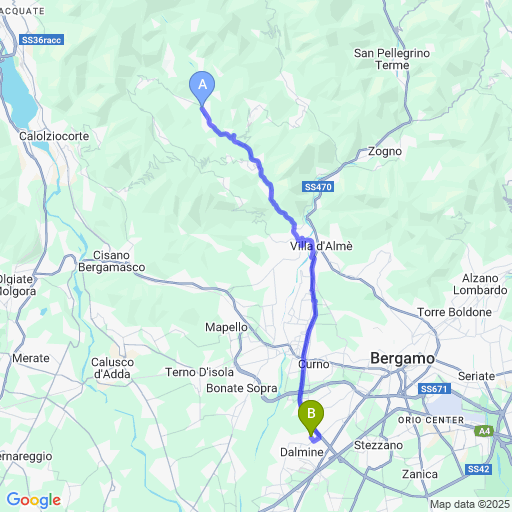Image resolution: width=512 pixels, height=512 pixels.
Task: Click the San Pellegrino Terme label
Action: point(392,59)
